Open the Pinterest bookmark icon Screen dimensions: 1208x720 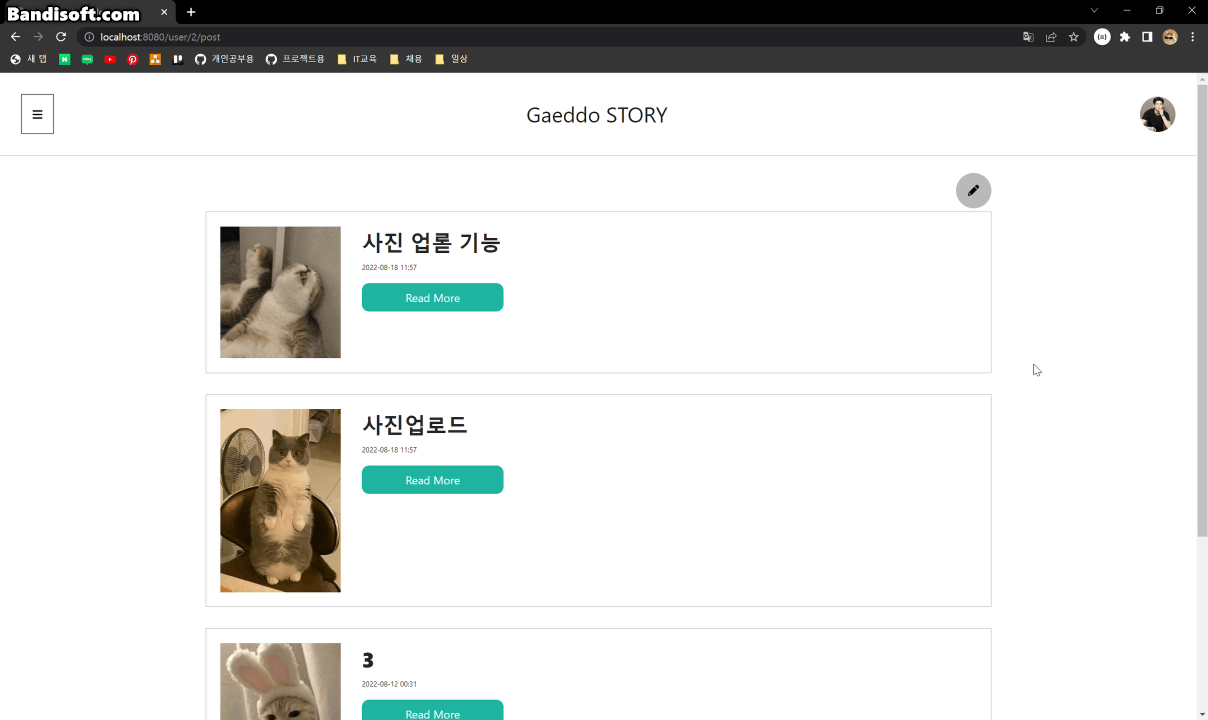point(132,58)
